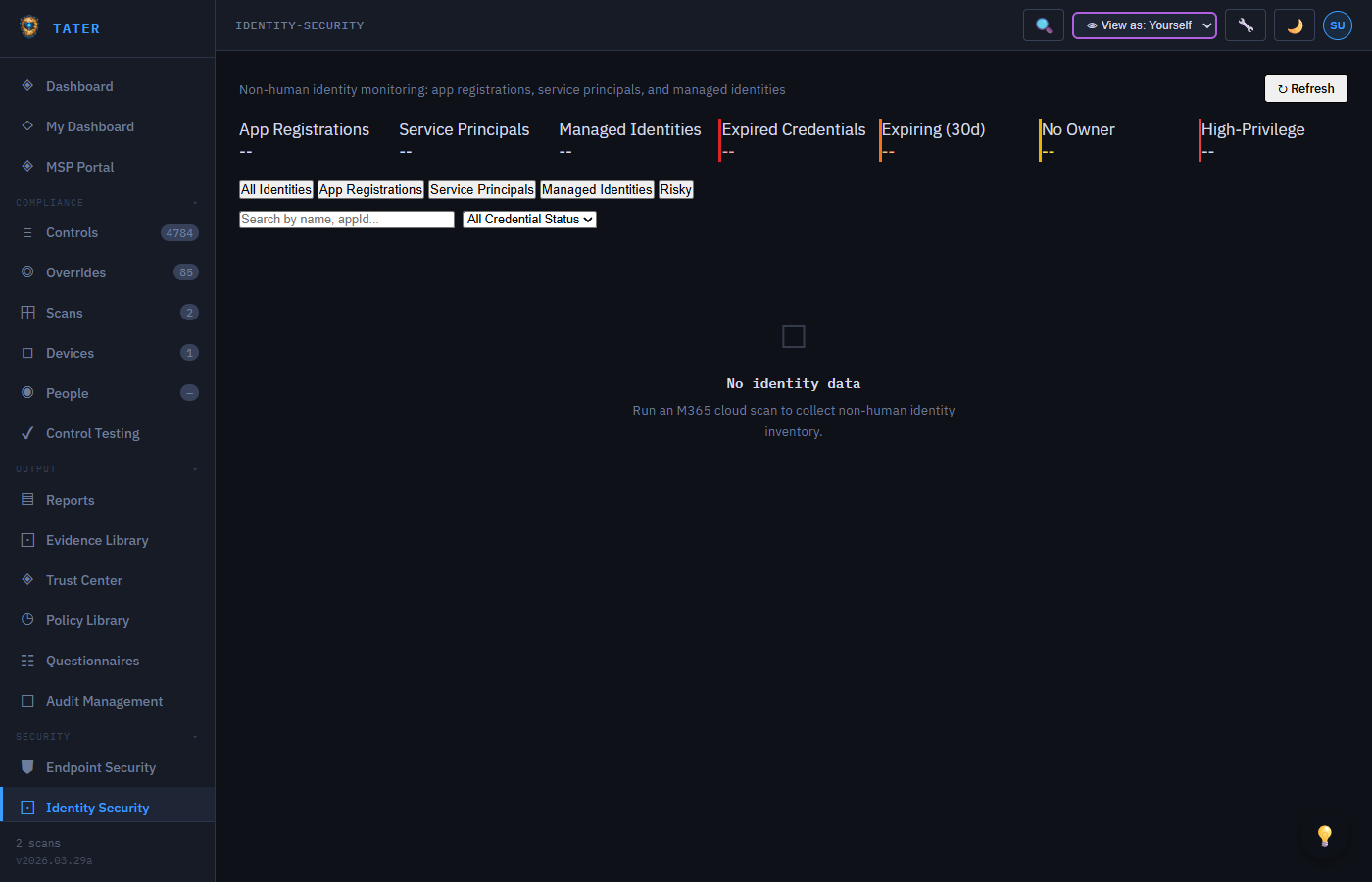Click the Policy Library clock icon
Screen dimensions: 1372x882
click(x=27, y=620)
